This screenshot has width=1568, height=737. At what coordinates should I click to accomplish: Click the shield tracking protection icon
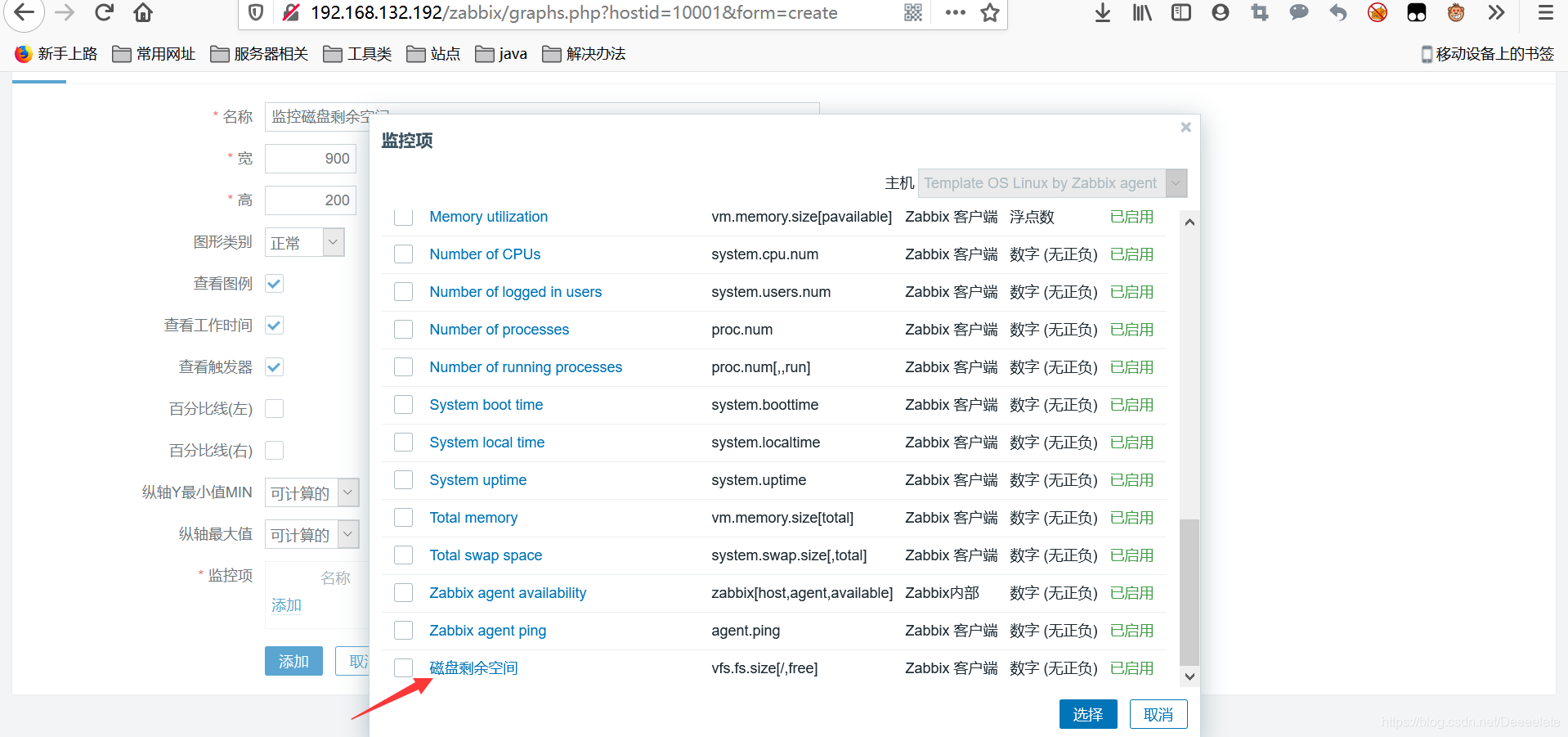pyautogui.click(x=256, y=12)
